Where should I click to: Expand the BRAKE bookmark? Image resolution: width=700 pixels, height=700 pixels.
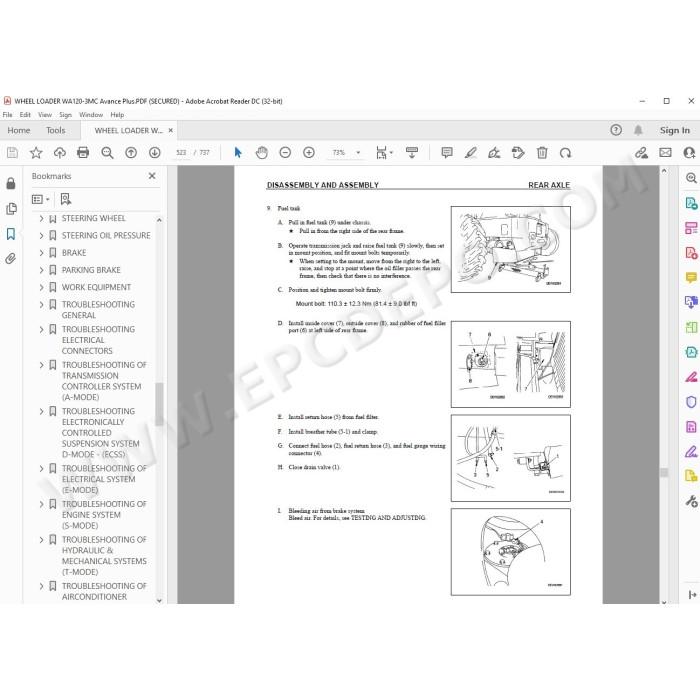coord(41,253)
